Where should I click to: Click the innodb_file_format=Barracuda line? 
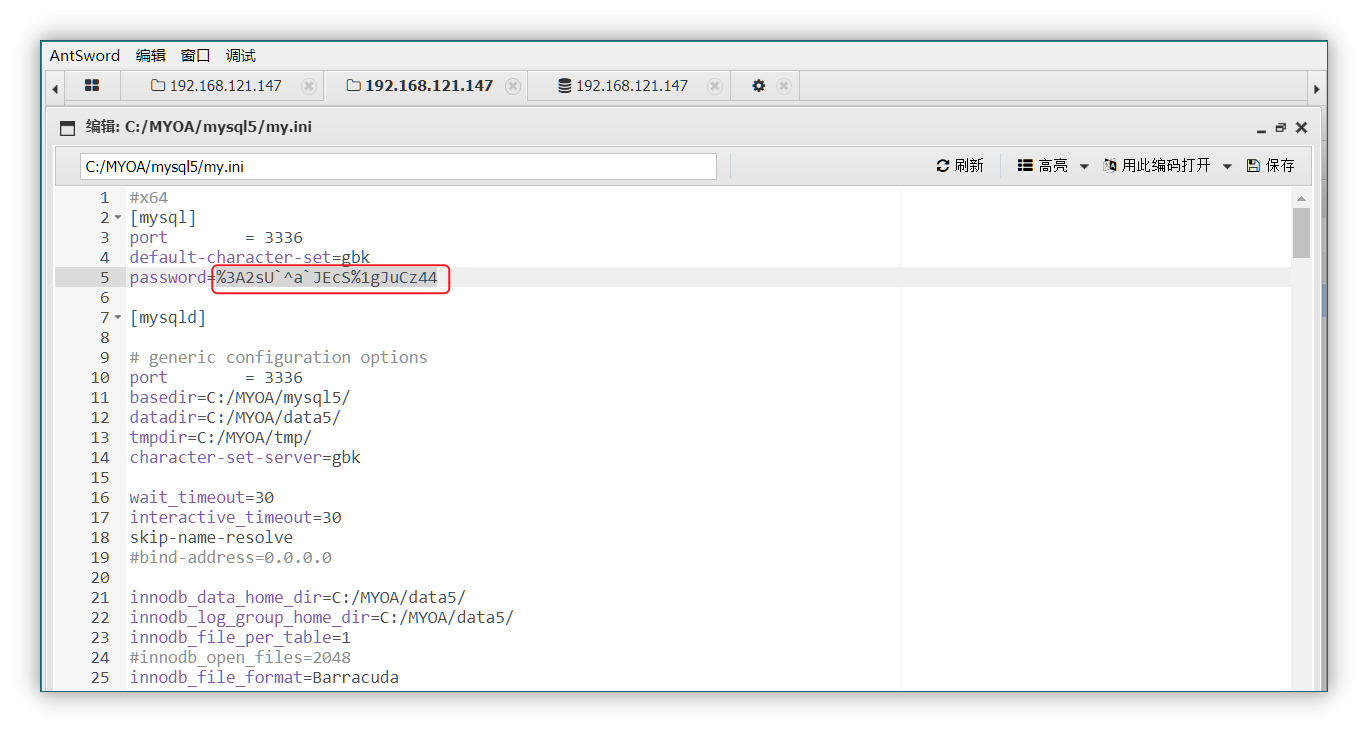tap(264, 678)
